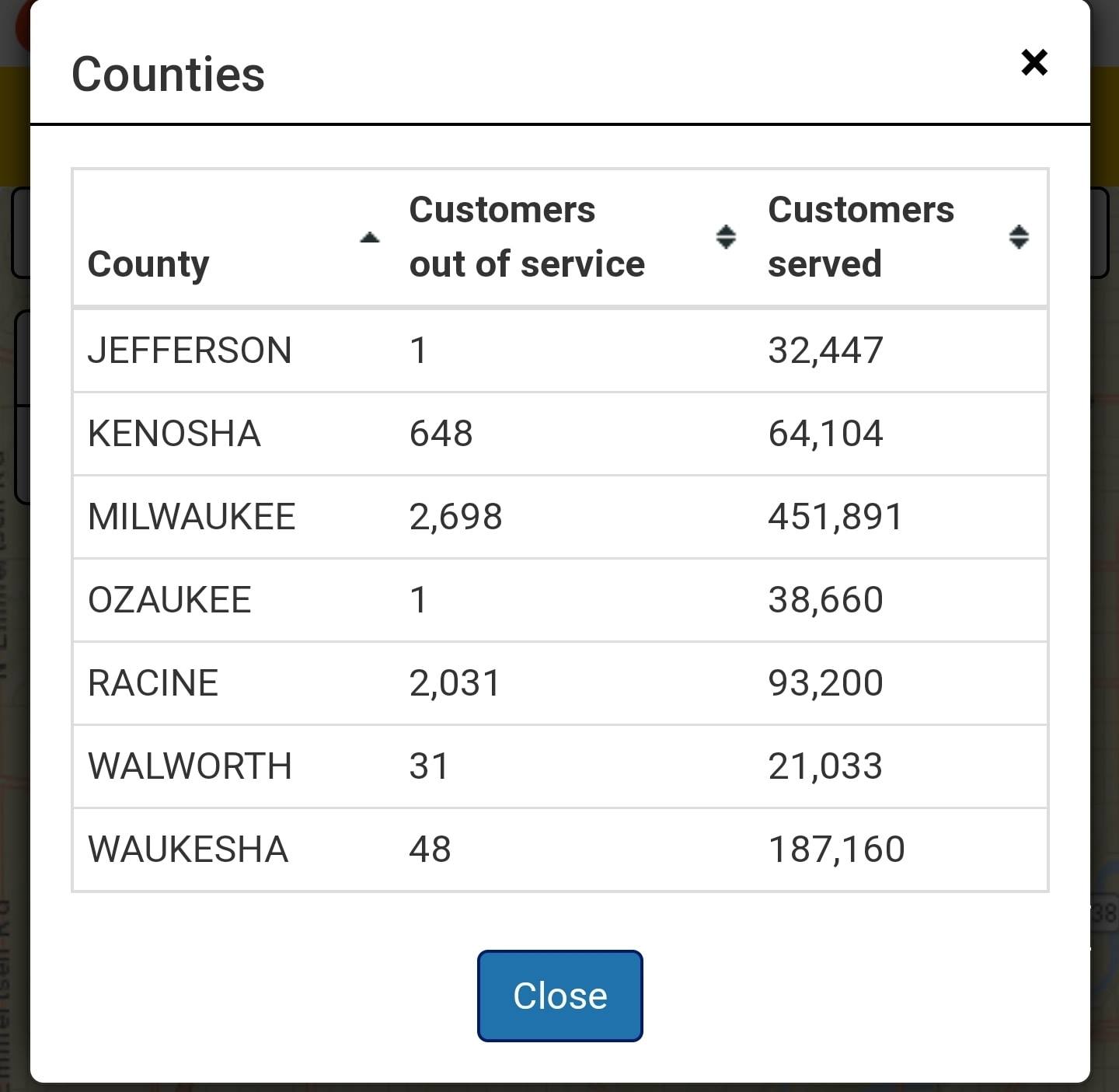Click the Customers out of service header
The width and height of the screenshot is (1119, 1092).
coord(527,236)
